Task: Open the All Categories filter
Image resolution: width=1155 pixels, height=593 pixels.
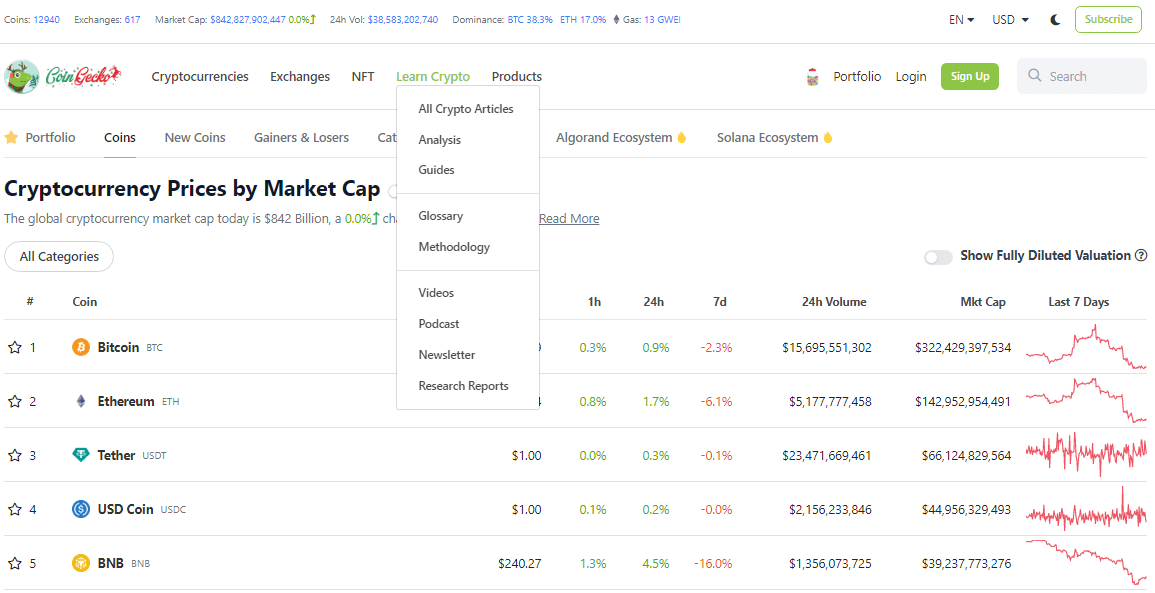Action: pos(59,256)
